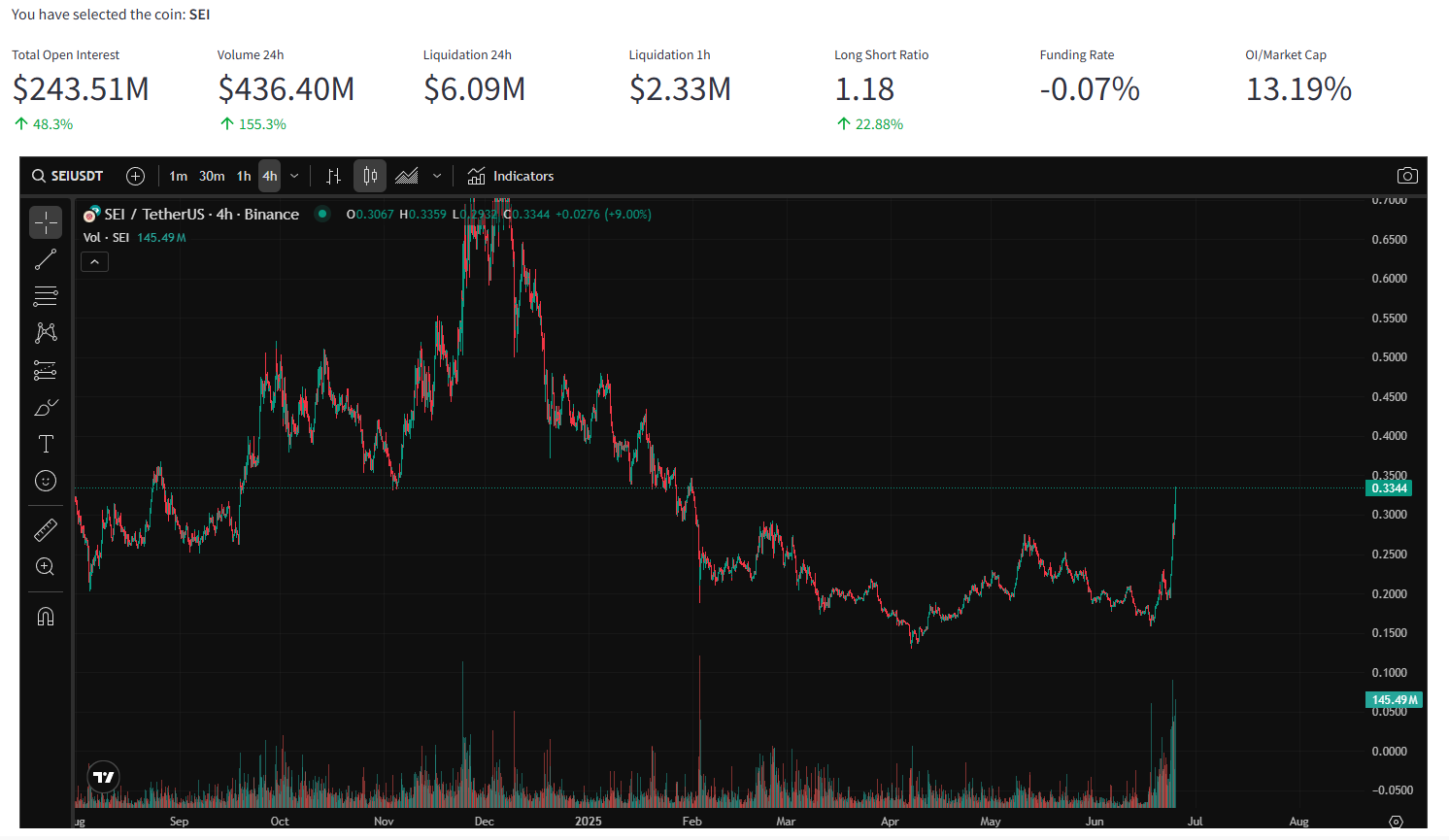The image size is (1449, 840).
Task: Click the 0.5000 price scale label
Action: point(1390,357)
